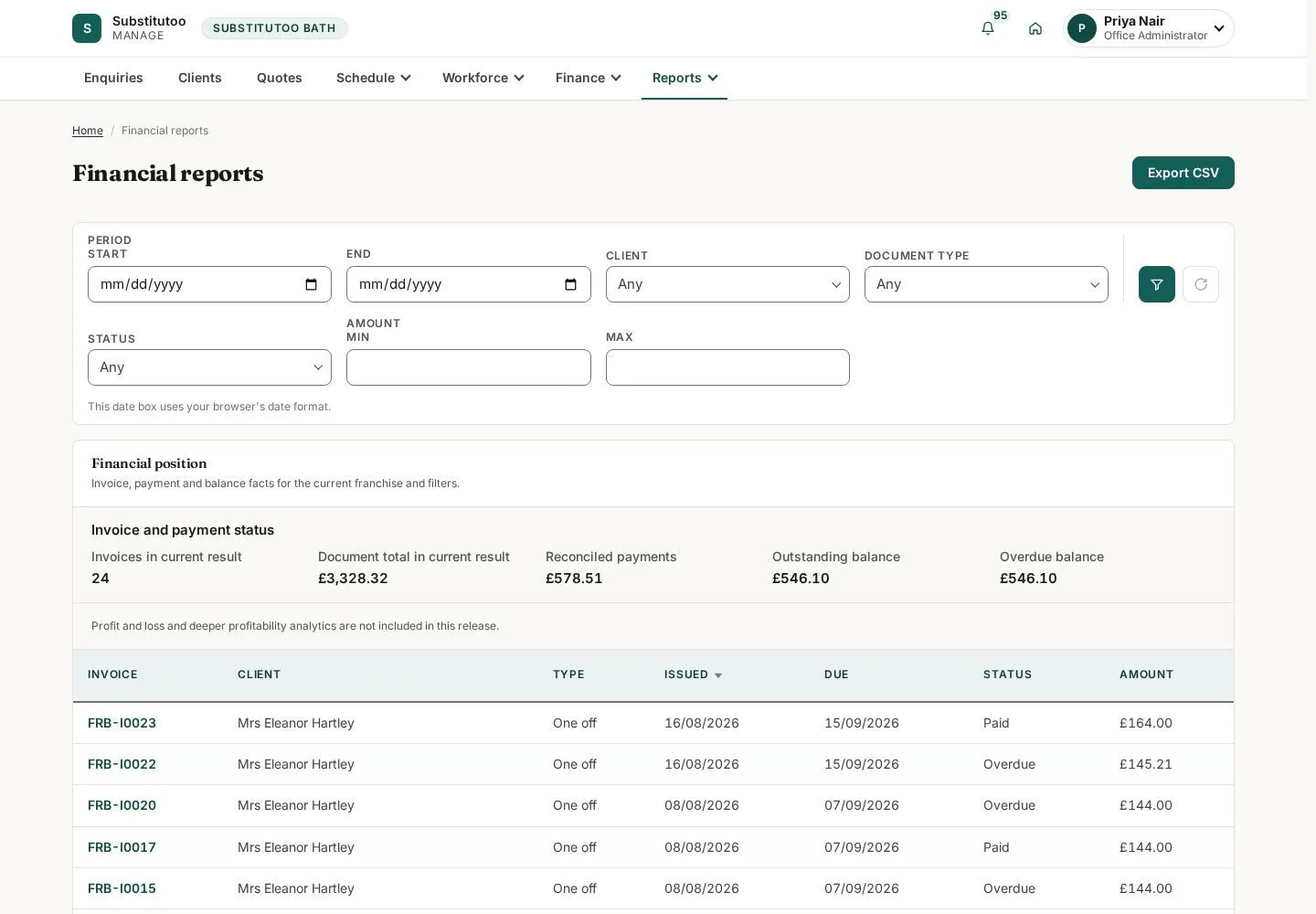Click the End date field
The image size is (1316, 914).
(469, 284)
